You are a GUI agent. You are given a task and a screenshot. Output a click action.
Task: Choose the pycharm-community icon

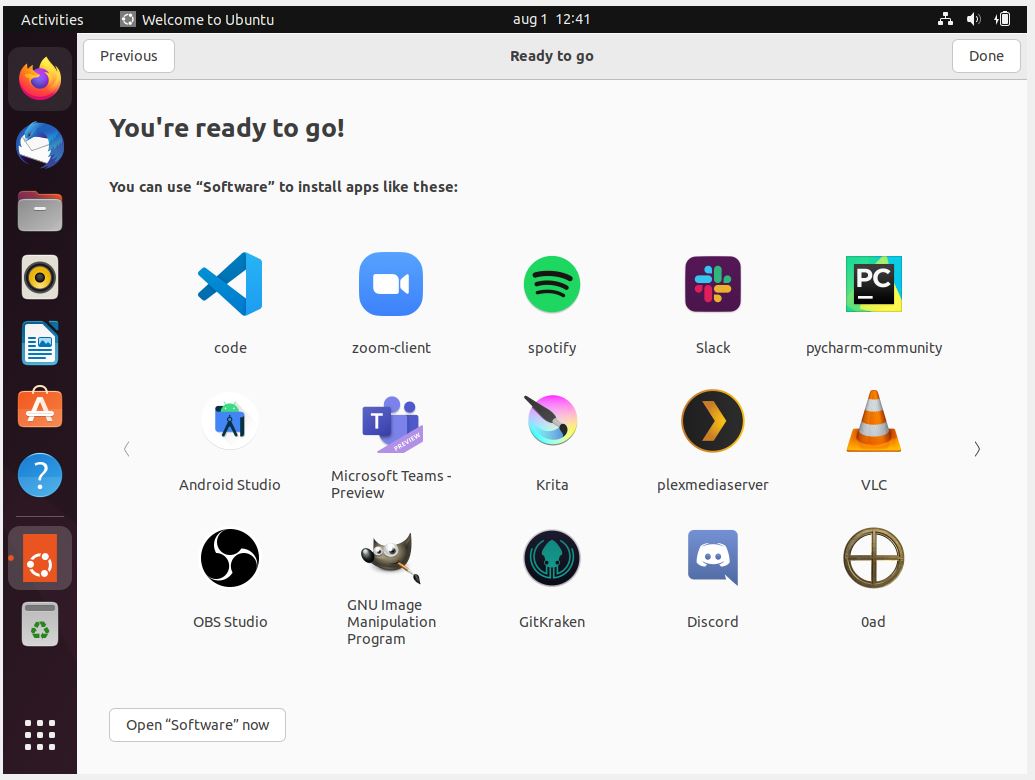click(x=874, y=284)
